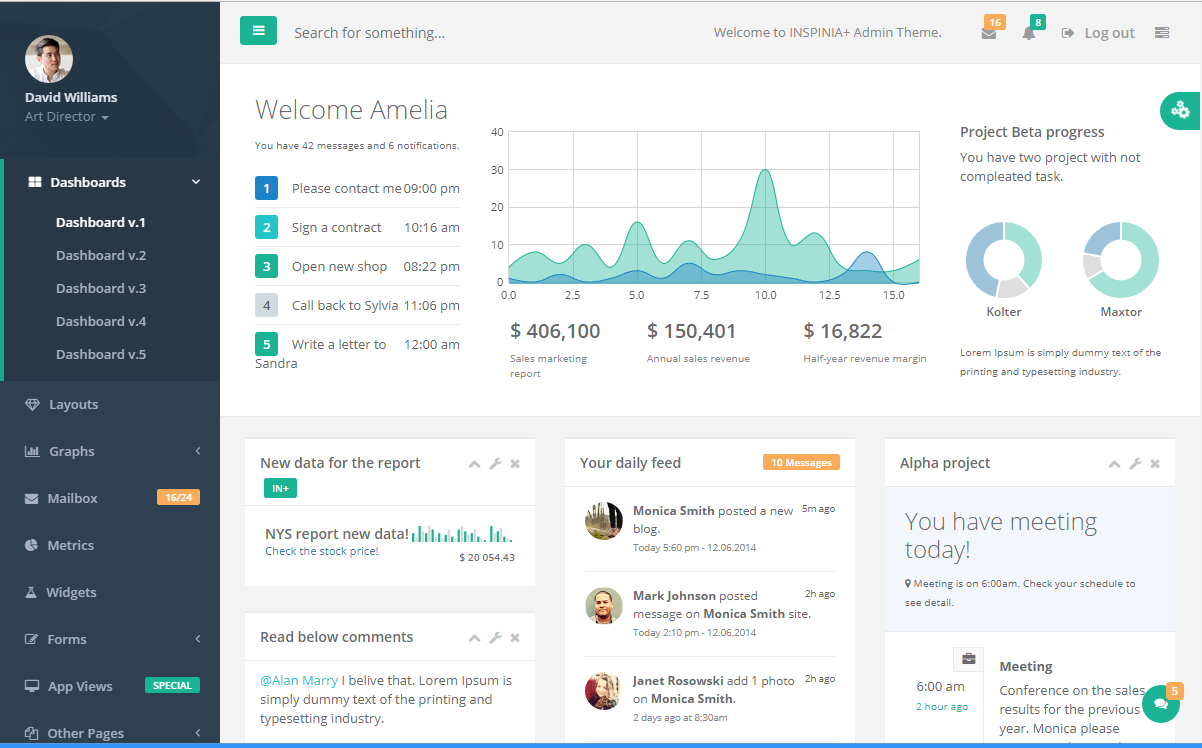Close the New data for the report panel
The height and width of the screenshot is (748, 1202).
(x=515, y=463)
